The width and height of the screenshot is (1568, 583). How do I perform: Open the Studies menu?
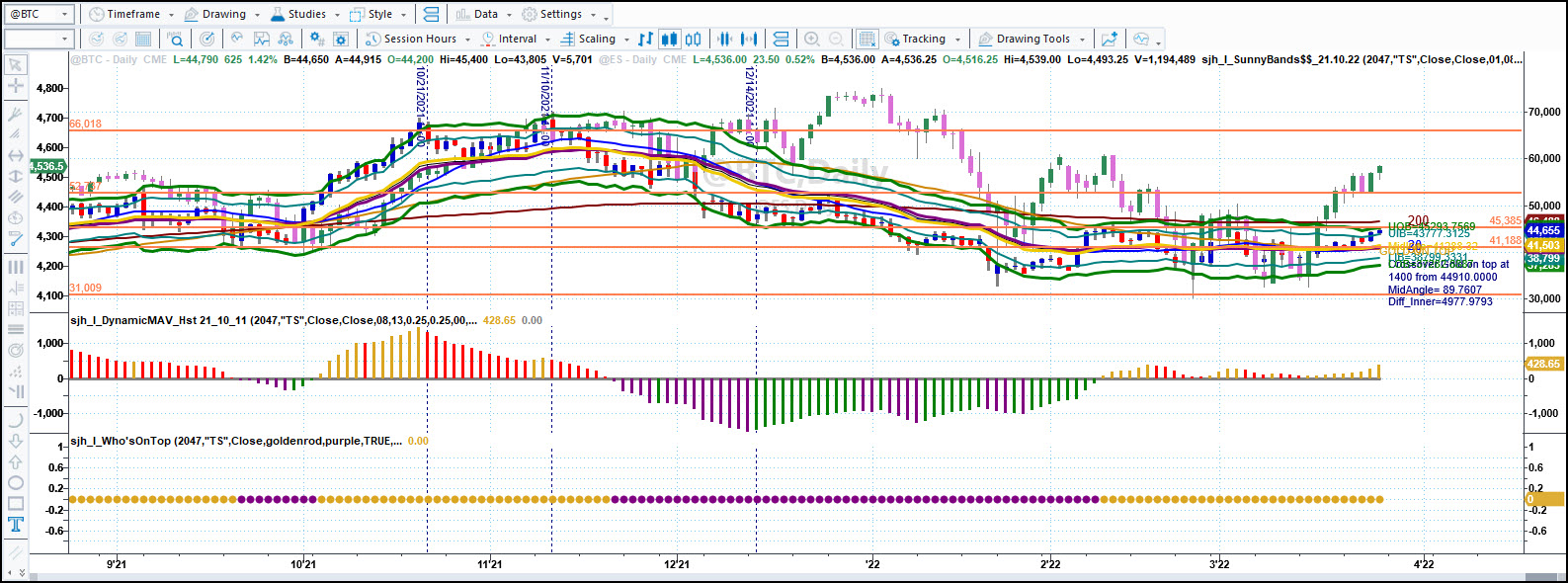[297, 14]
